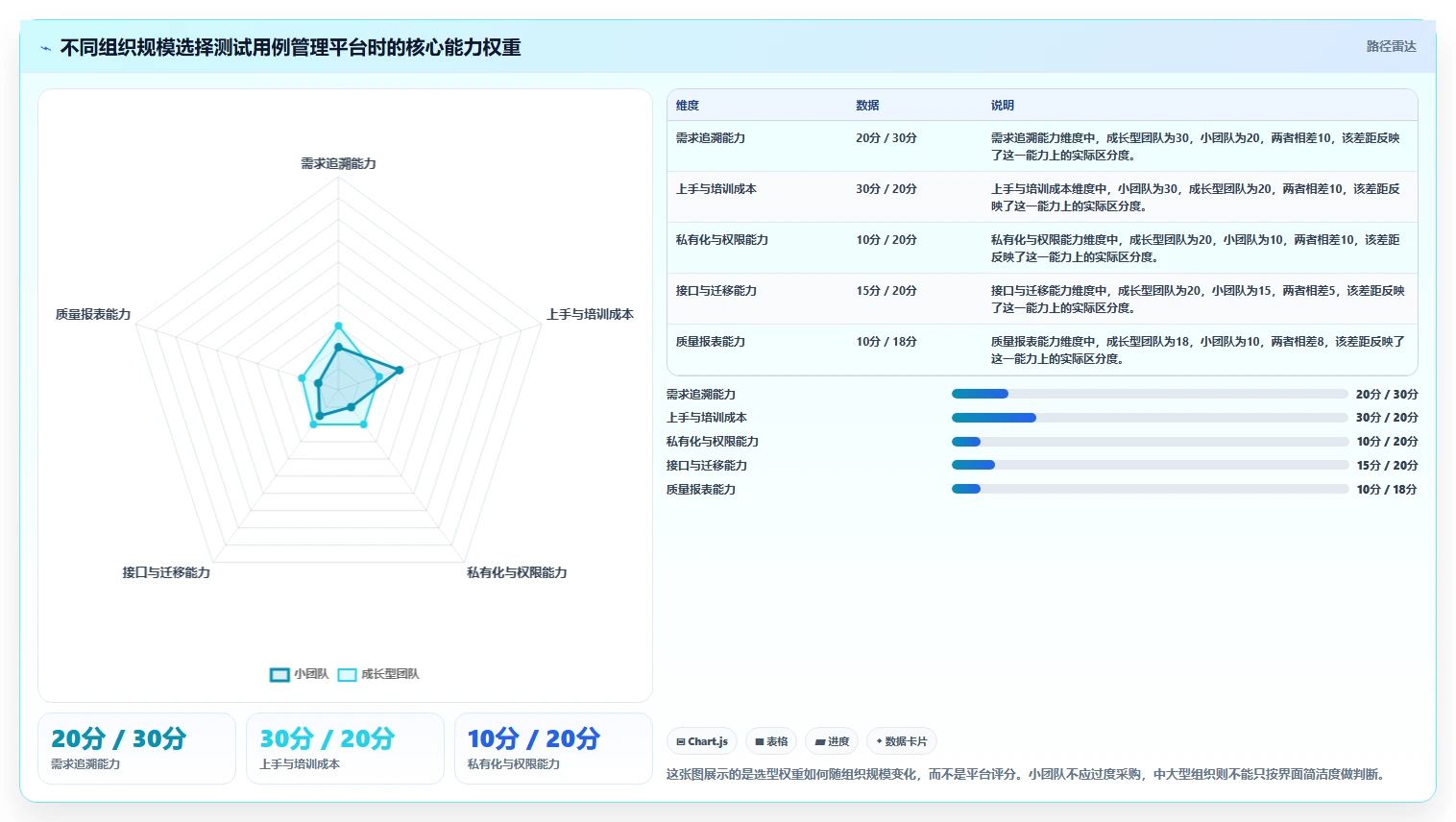Screen dimensions: 1456x822
Task: Click the 数据卡片 tag chip
Action: (x=902, y=741)
